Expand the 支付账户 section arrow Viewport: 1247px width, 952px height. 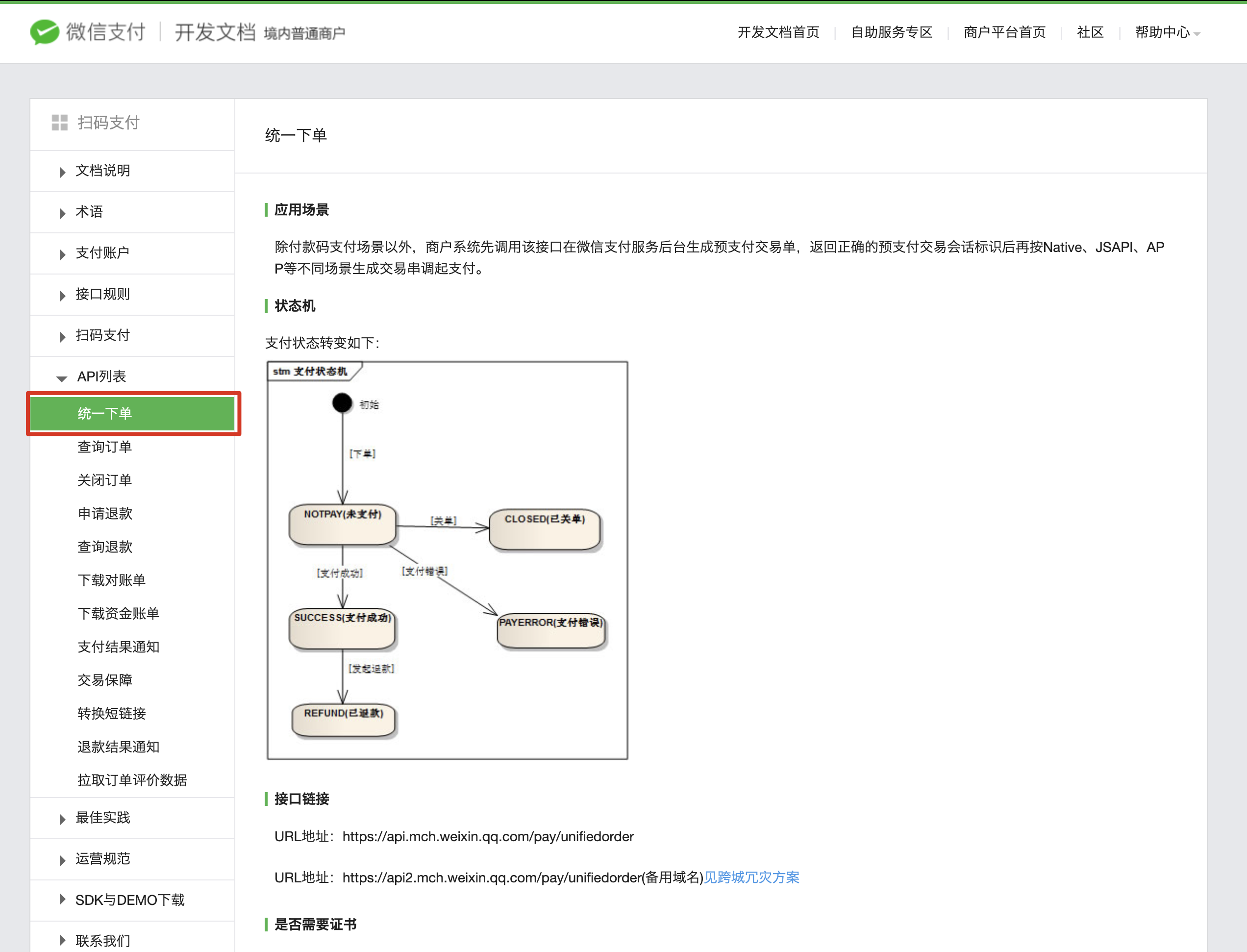(x=62, y=254)
